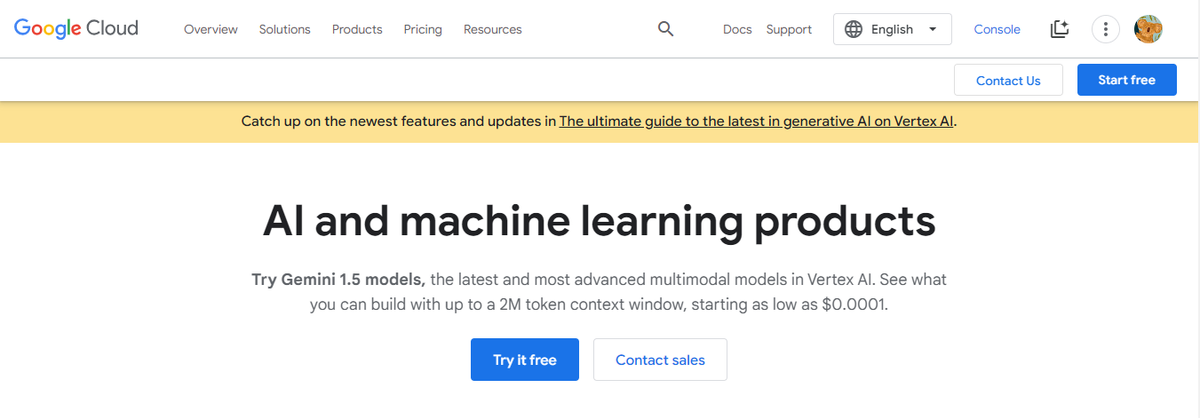Image resolution: width=1200 pixels, height=418 pixels.
Task: Go to the Overview tab
Action: pyautogui.click(x=211, y=29)
